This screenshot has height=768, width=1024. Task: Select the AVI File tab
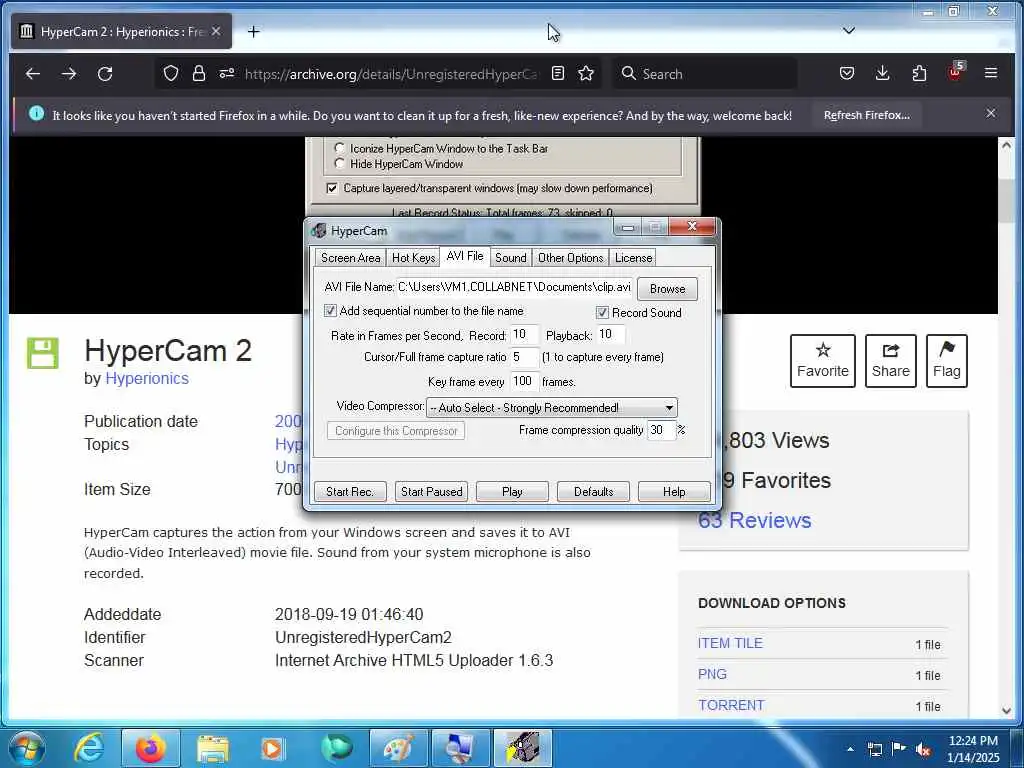coord(465,256)
